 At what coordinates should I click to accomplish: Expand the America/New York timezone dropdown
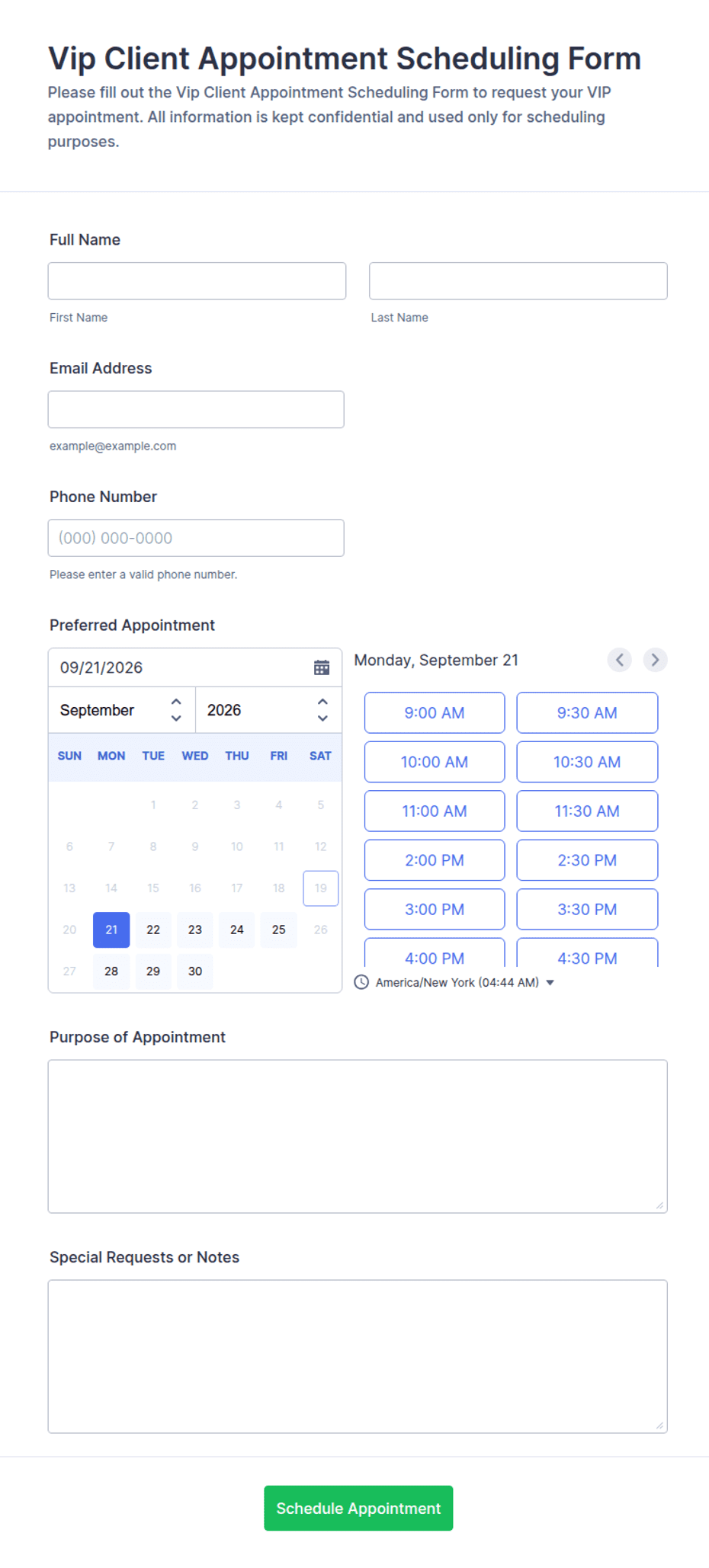(x=464, y=982)
